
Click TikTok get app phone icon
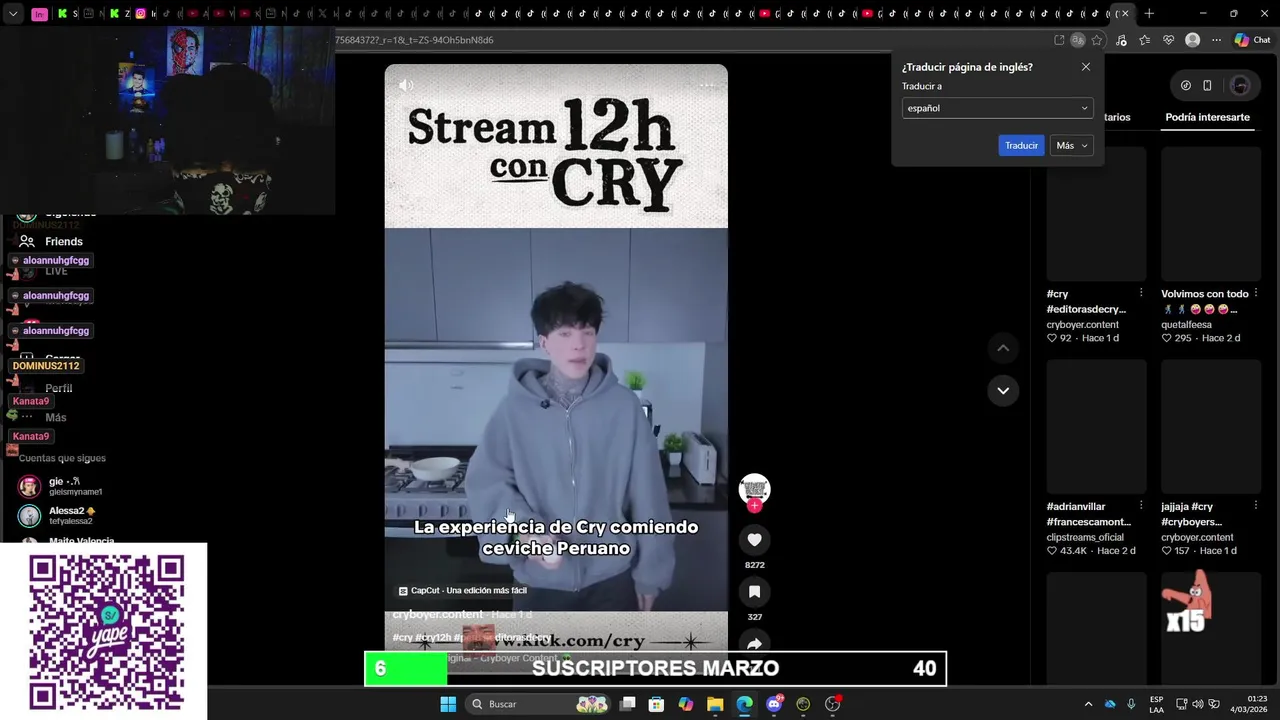(x=1207, y=85)
